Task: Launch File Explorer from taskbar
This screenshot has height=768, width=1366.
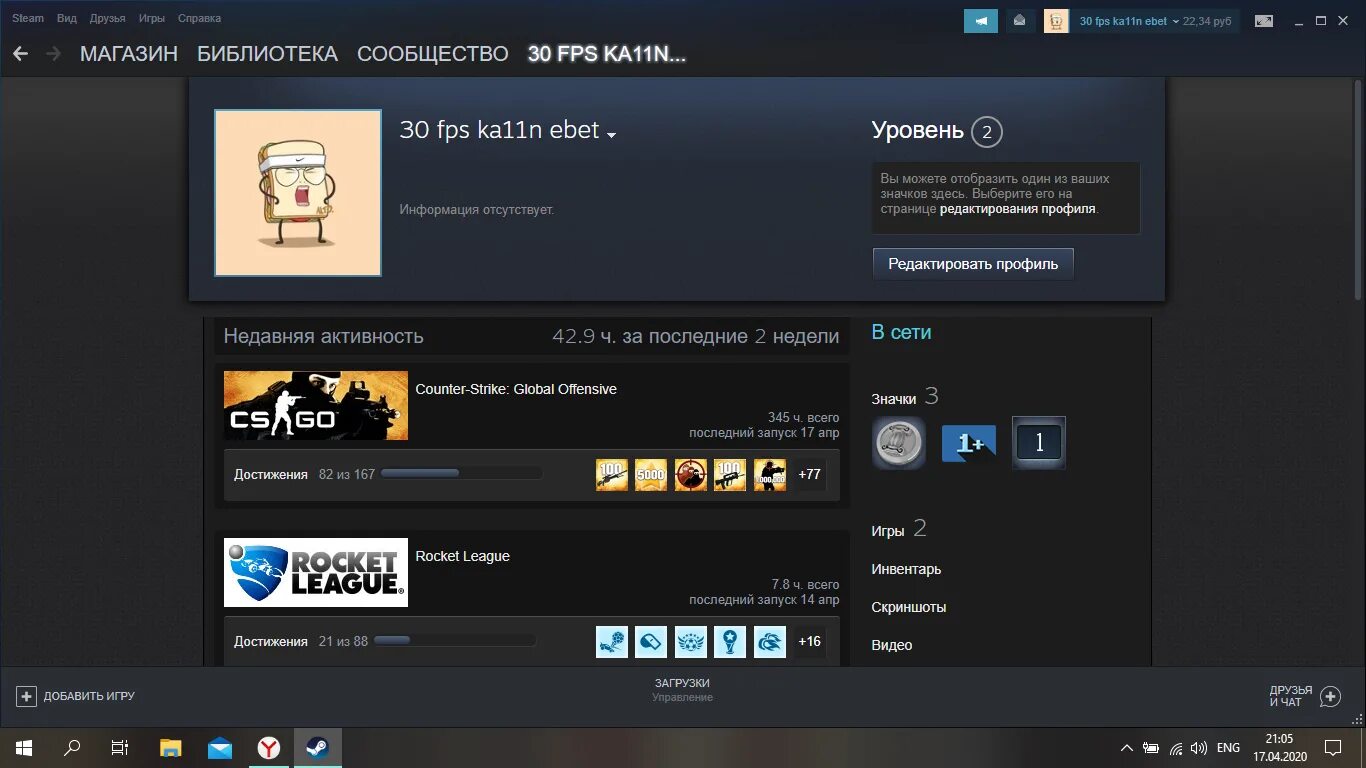Action: 171,747
